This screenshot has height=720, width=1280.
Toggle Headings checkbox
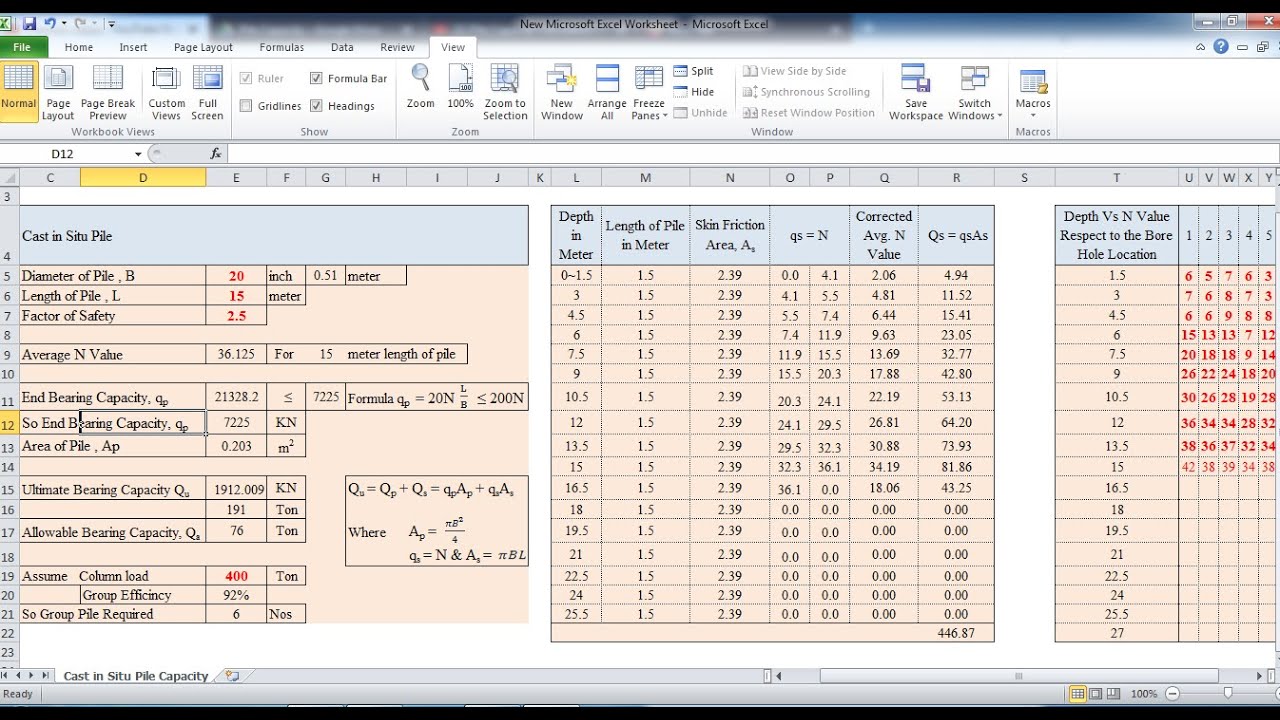316,106
